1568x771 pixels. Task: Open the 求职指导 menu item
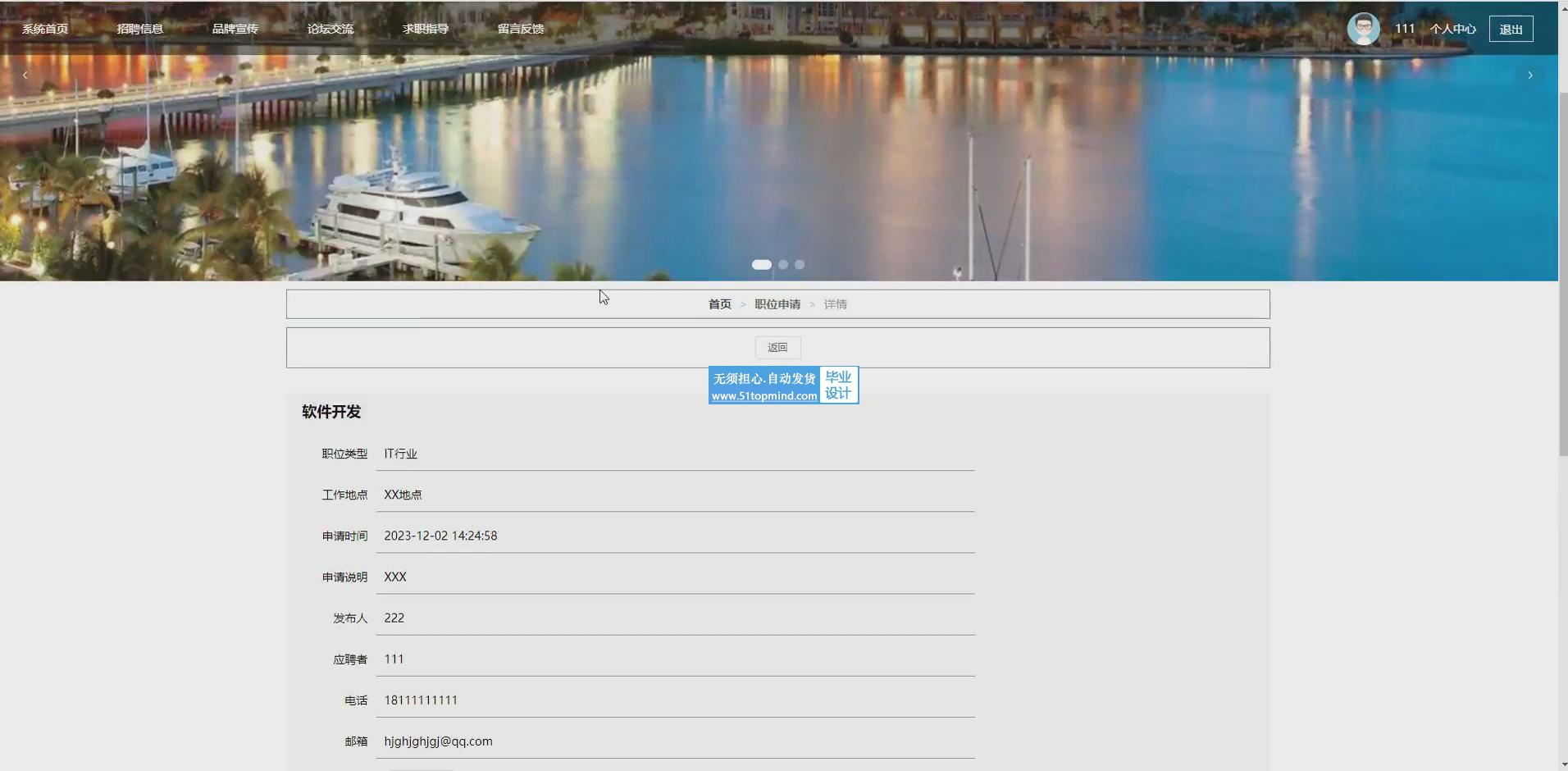pos(426,29)
